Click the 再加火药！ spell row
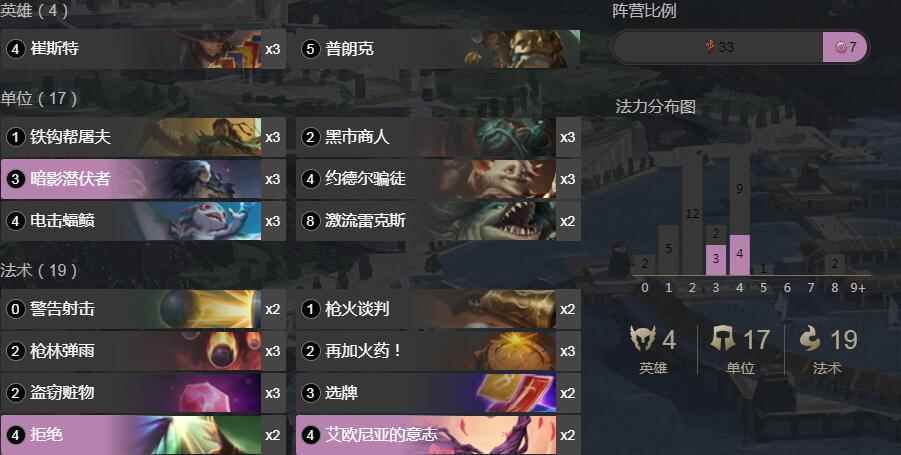The height and width of the screenshot is (455, 901). pyautogui.click(x=438, y=351)
